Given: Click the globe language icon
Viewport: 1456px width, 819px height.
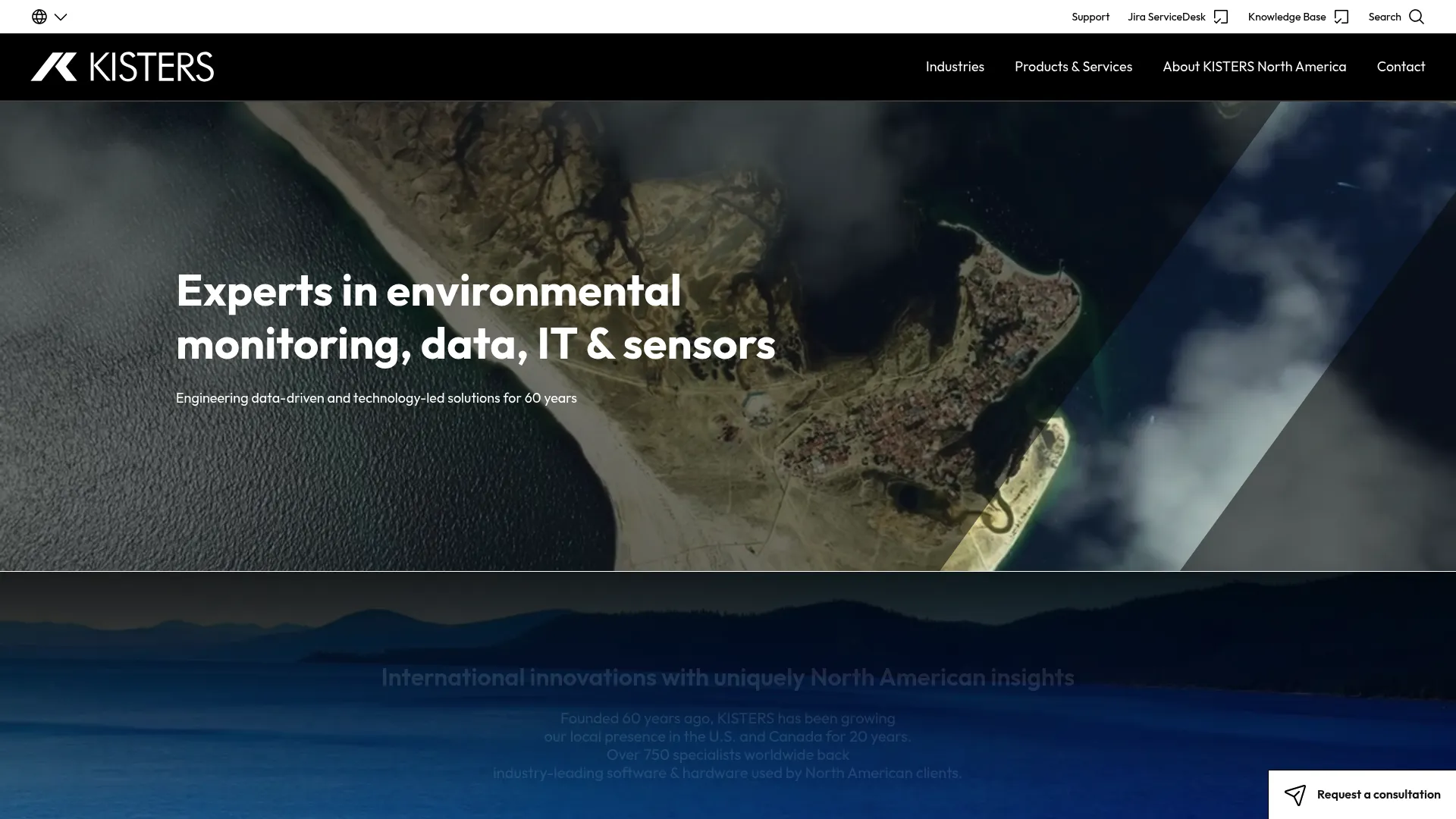Looking at the screenshot, I should tap(39, 17).
